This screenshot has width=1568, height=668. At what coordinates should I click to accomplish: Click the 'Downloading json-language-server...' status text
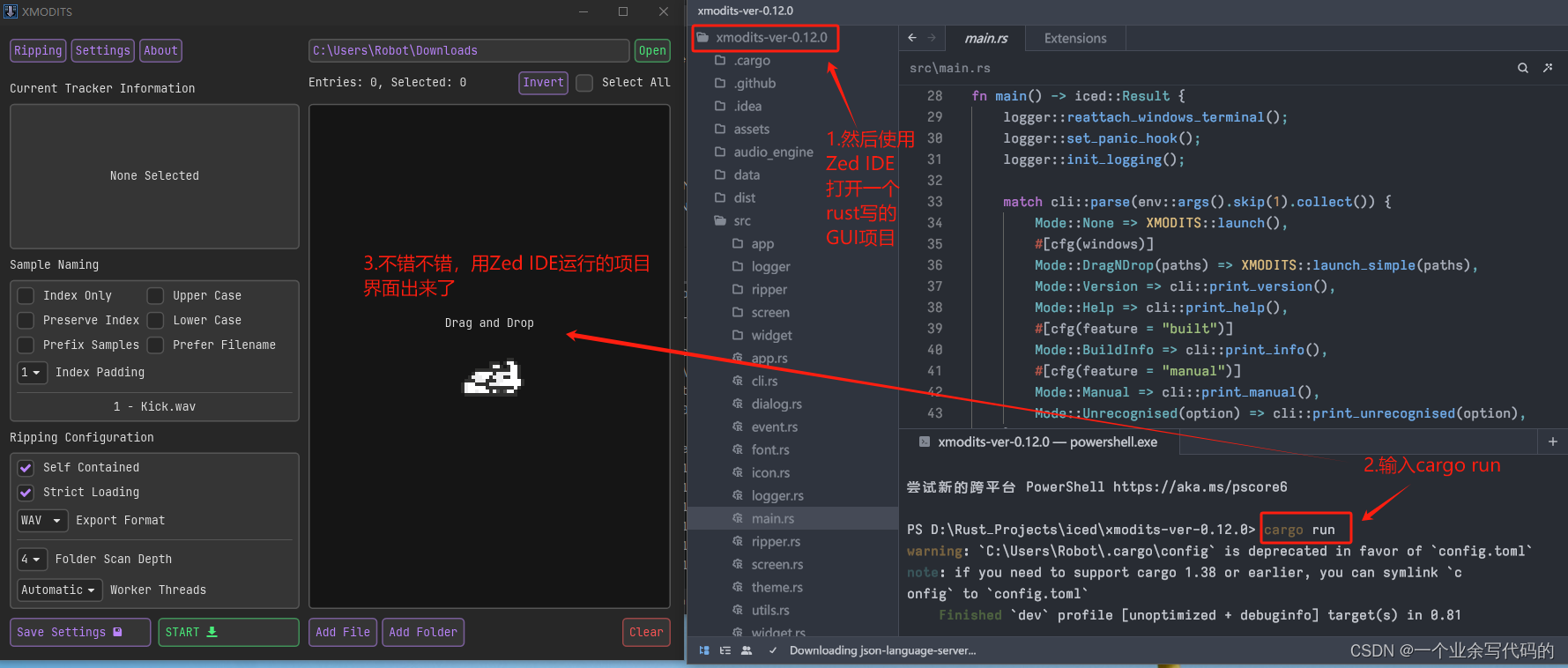tap(882, 650)
